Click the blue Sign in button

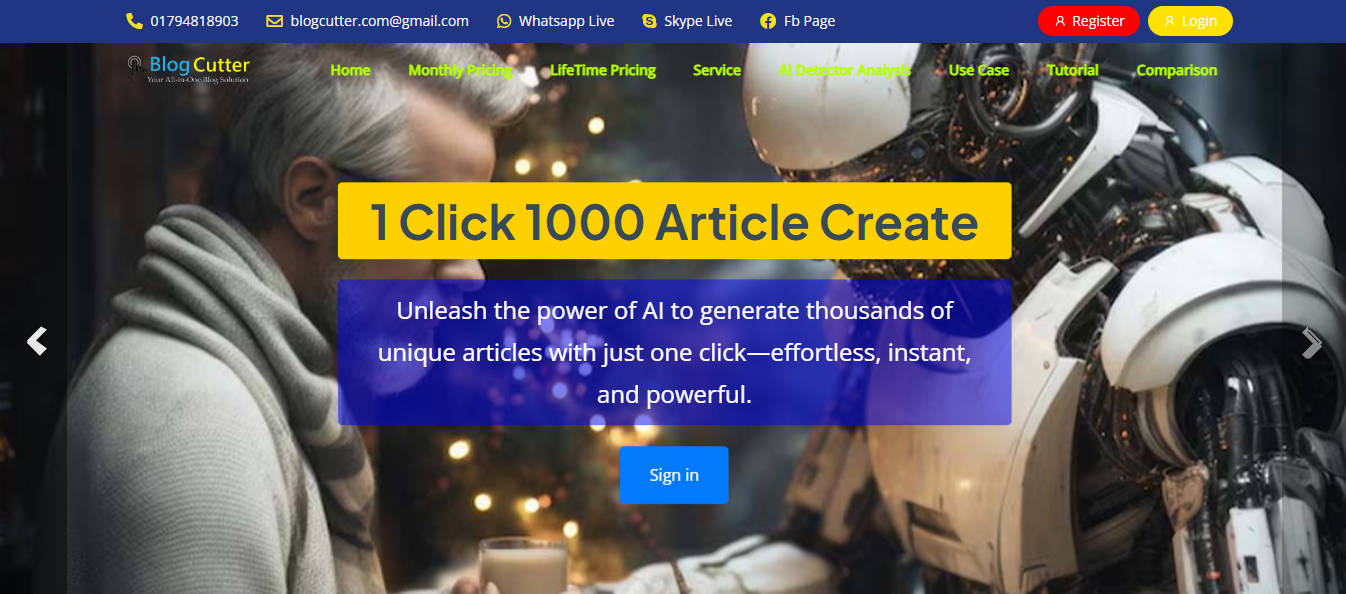pyautogui.click(x=674, y=475)
